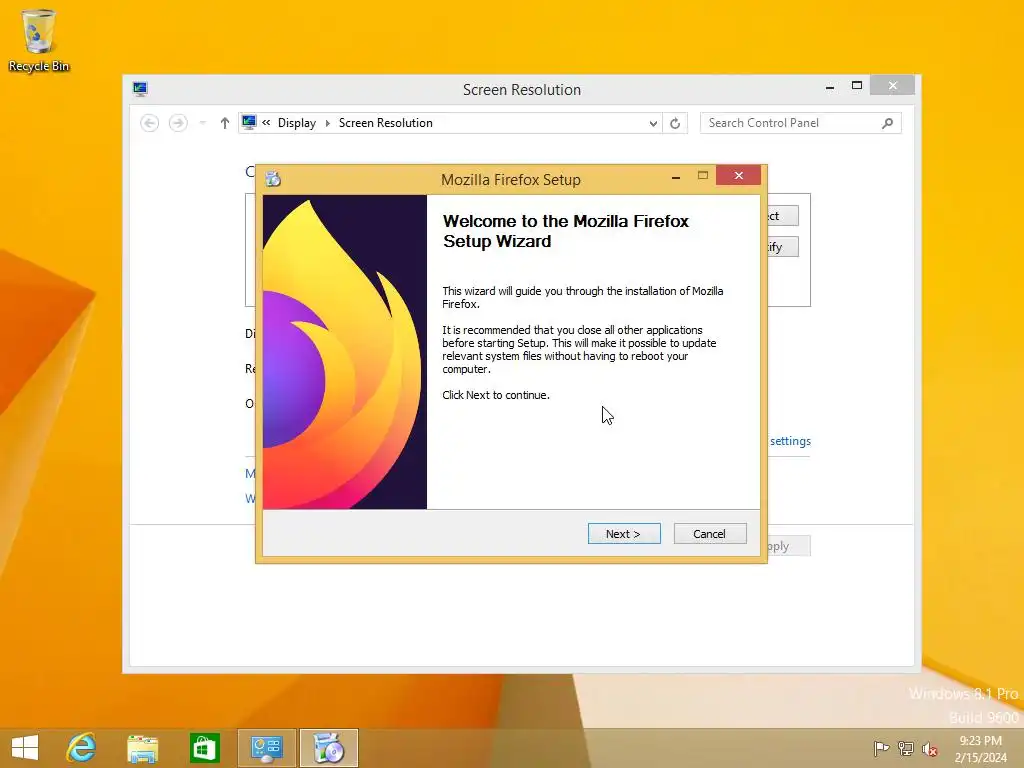Open the Recycle Bin desktop icon
Screen dimensions: 1024x768
tap(39, 40)
